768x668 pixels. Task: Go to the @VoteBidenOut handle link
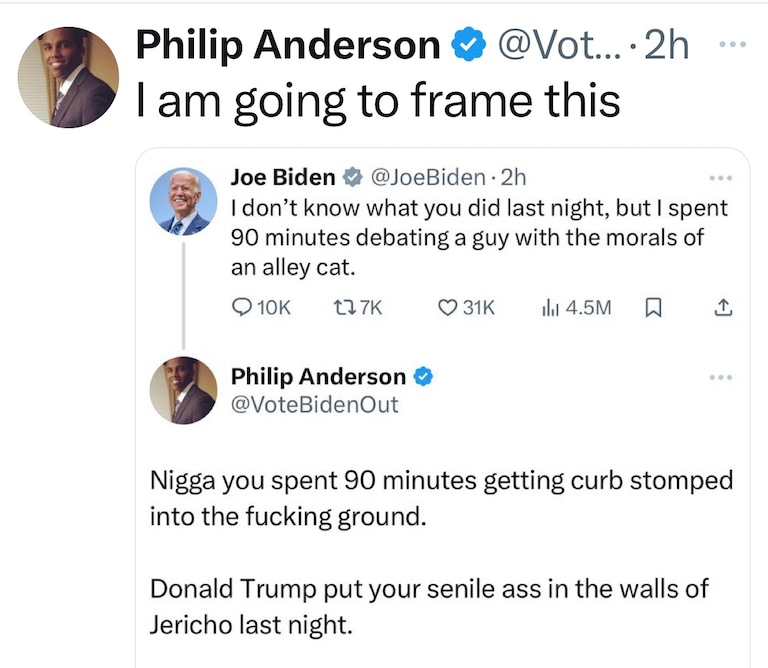[314, 404]
